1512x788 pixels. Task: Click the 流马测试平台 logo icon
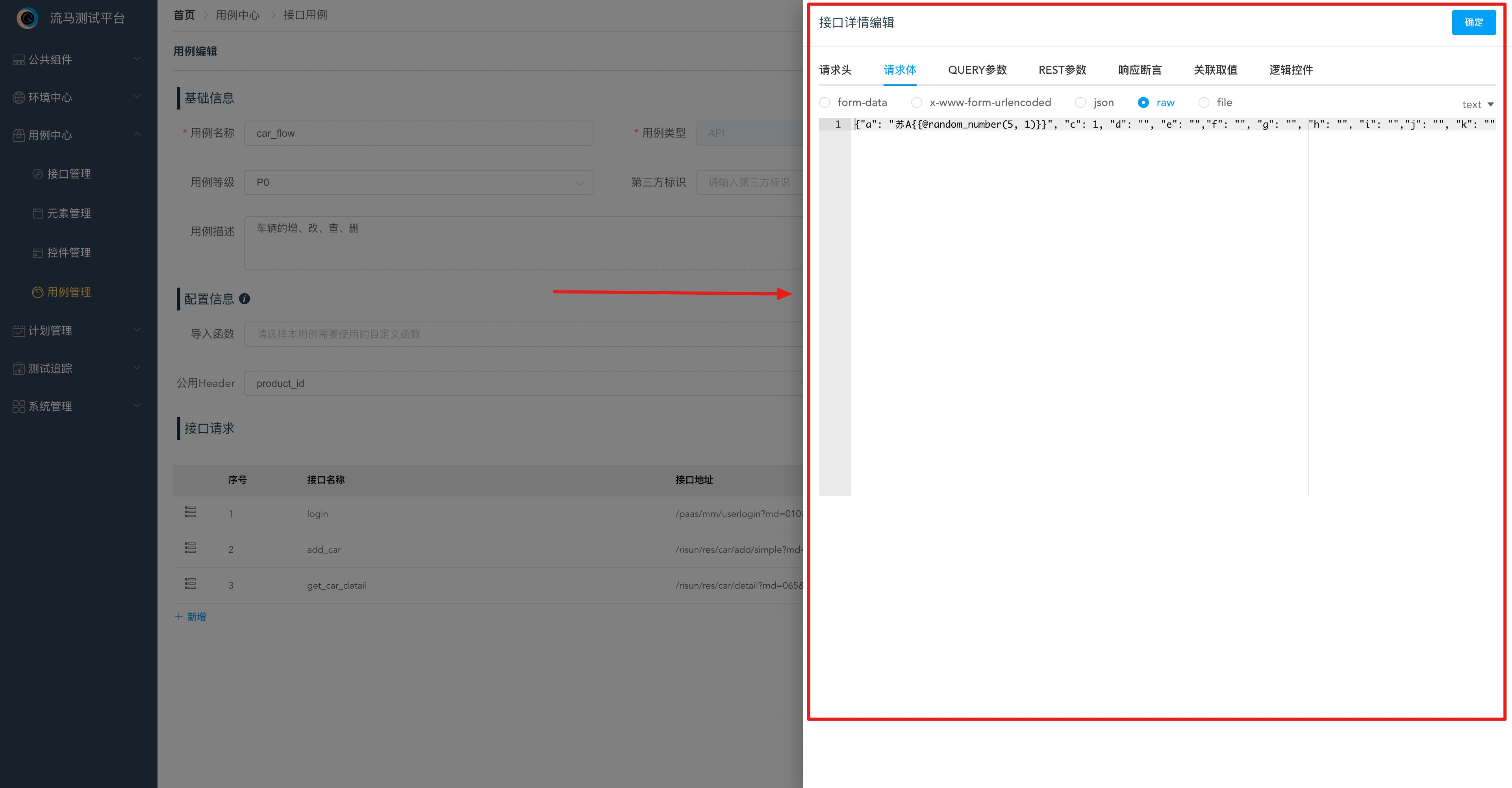pos(27,18)
